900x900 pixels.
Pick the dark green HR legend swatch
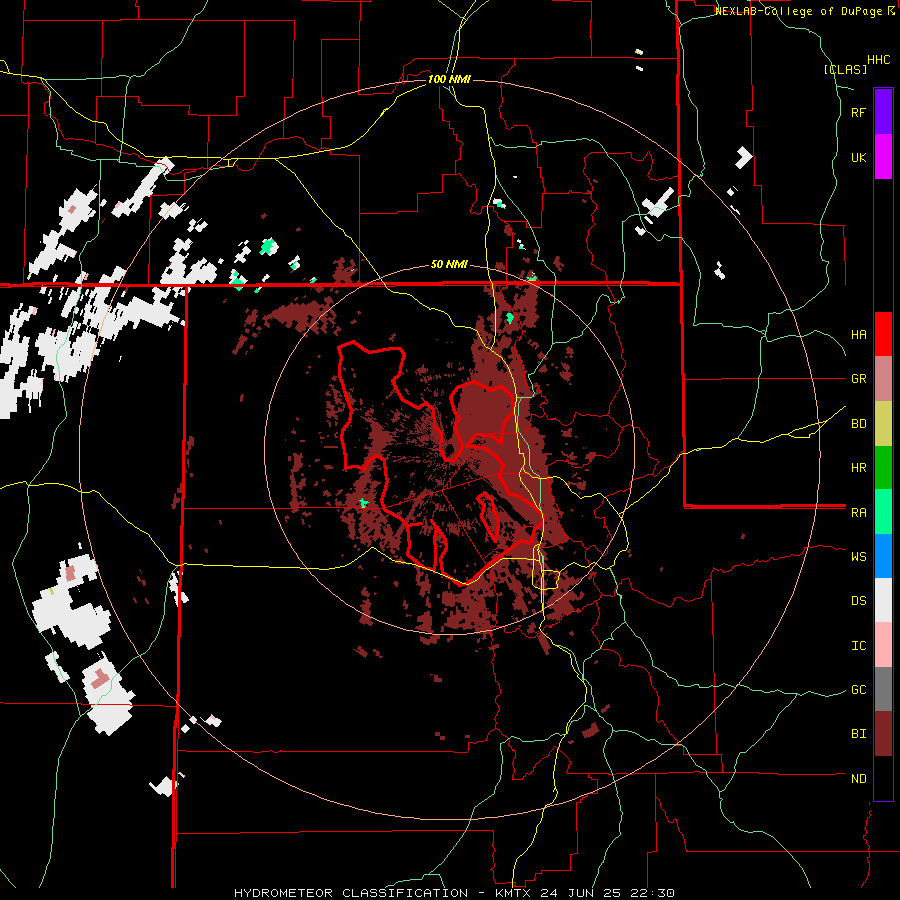coord(883,467)
